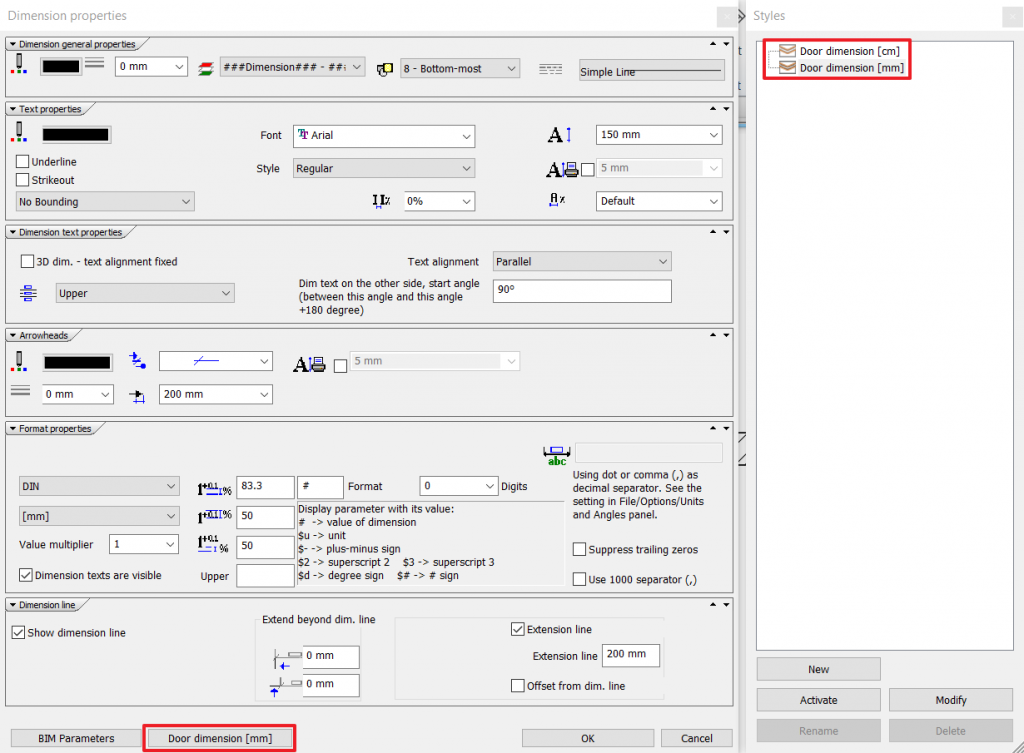Click the Extension line 200 mm field
The image size is (1024, 753).
(x=630, y=655)
